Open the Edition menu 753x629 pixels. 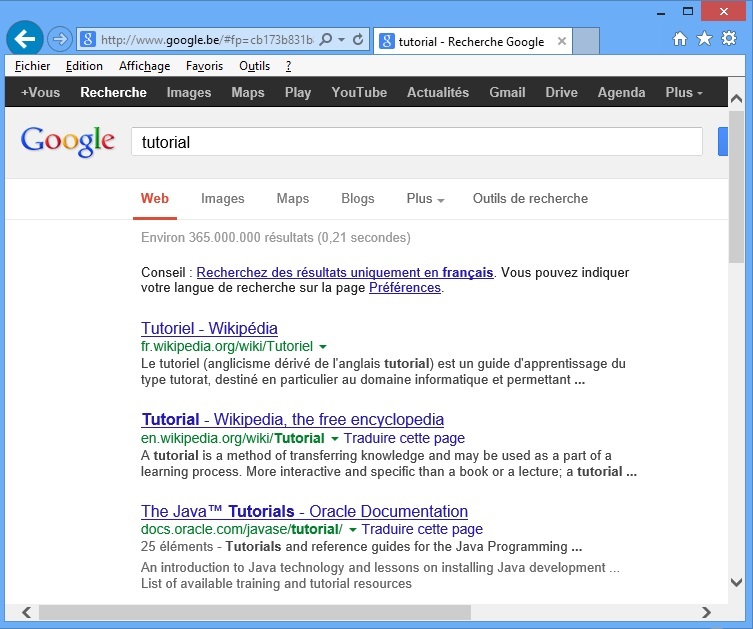84,66
